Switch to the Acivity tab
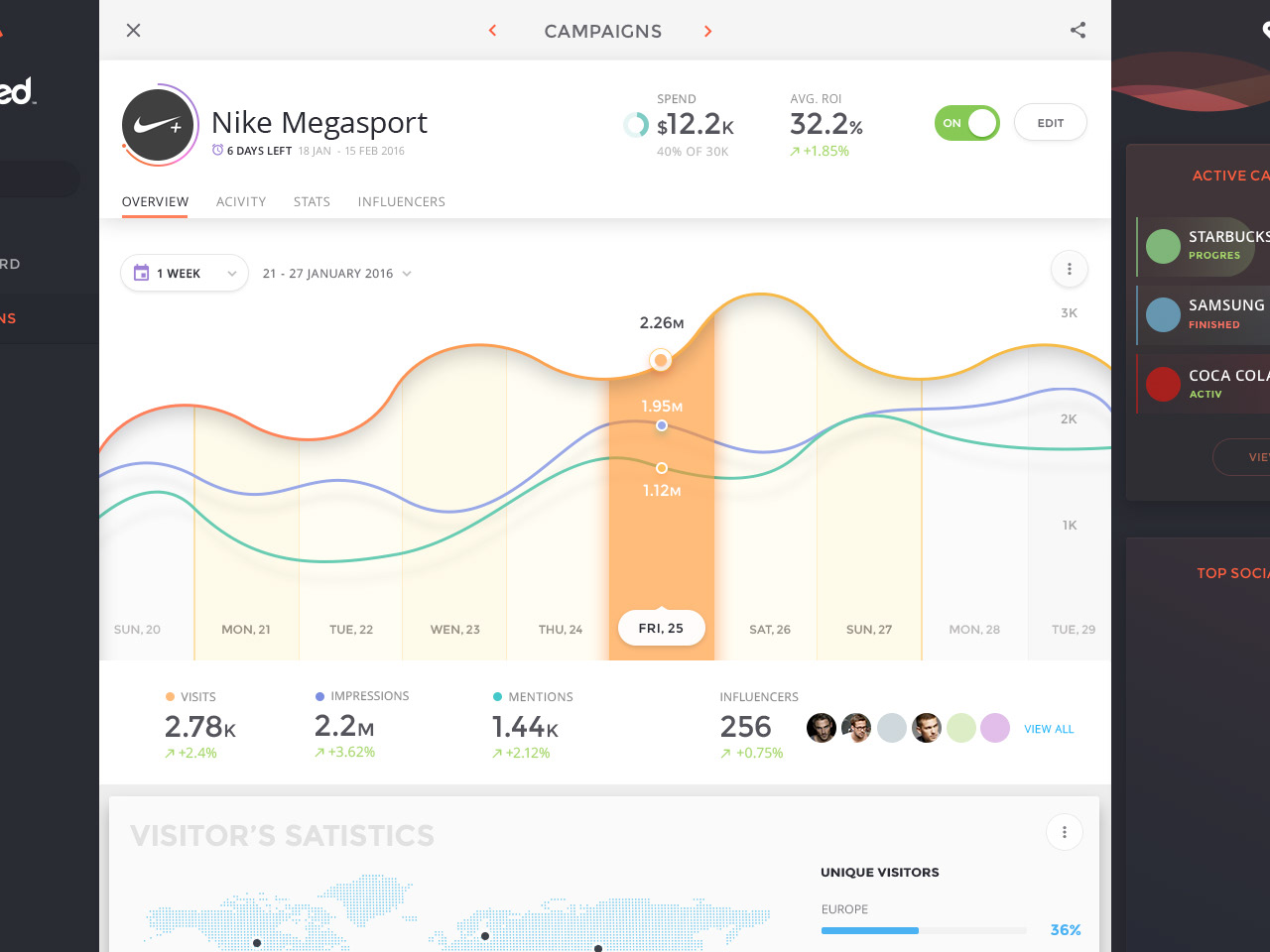Screen dimensions: 1270x952 [241, 201]
